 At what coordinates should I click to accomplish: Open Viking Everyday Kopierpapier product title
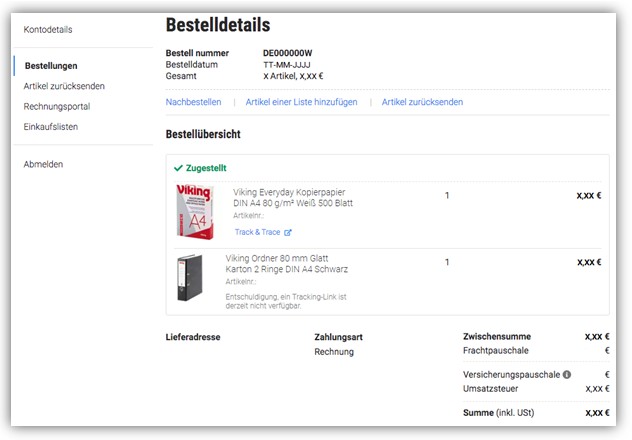[292, 197]
